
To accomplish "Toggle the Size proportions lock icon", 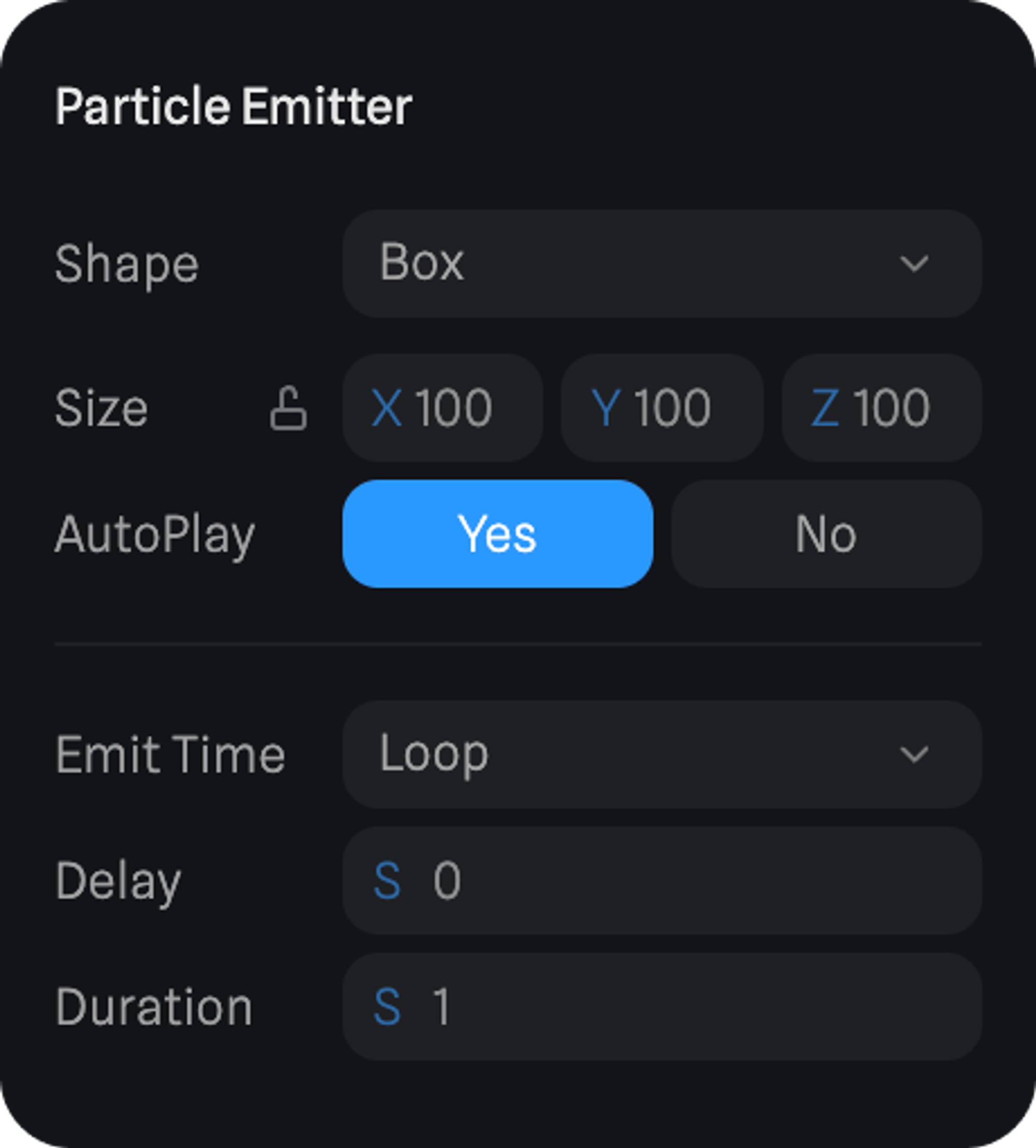I will pyautogui.click(x=288, y=408).
